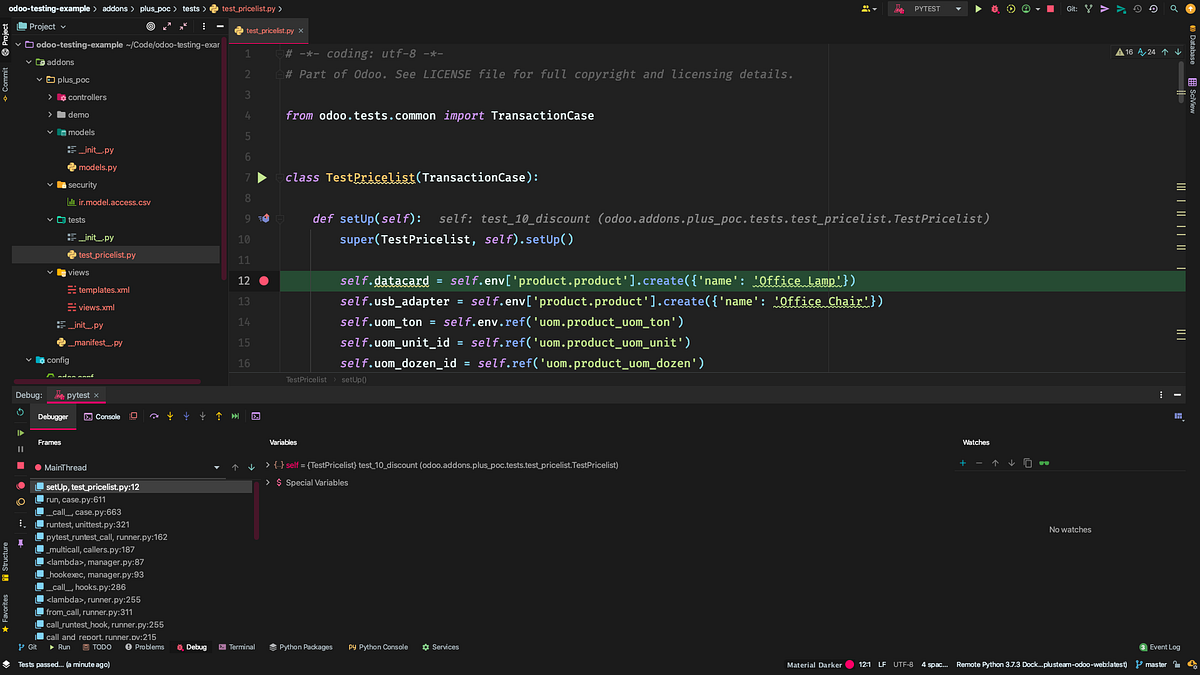The width and height of the screenshot is (1200, 675).
Task: Toggle breakpoint on line 12
Action: [264, 281]
